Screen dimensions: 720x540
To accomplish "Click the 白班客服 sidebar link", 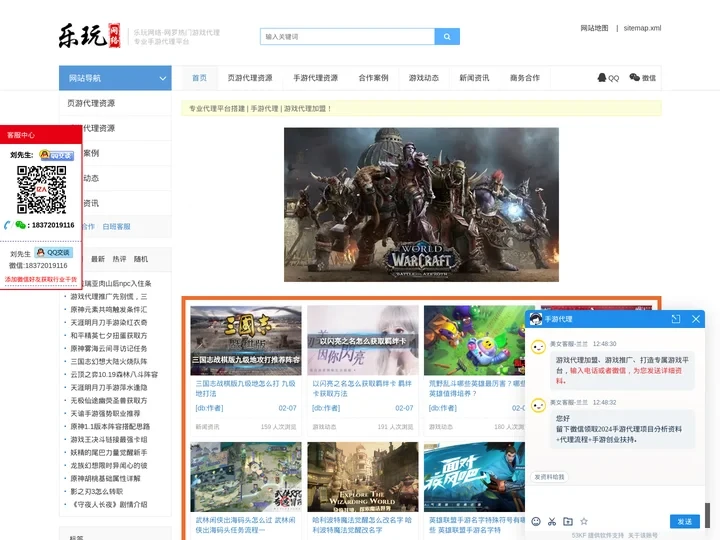I will (x=117, y=226).
